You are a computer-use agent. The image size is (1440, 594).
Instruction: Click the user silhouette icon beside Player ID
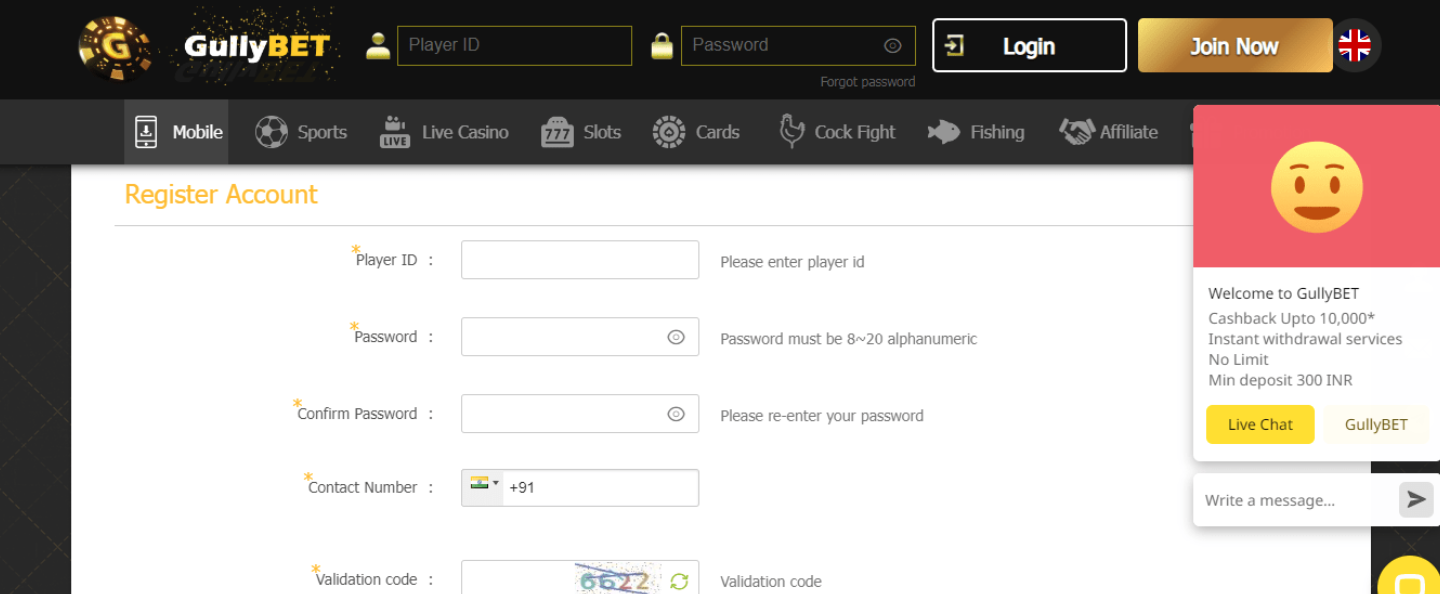[x=378, y=46]
